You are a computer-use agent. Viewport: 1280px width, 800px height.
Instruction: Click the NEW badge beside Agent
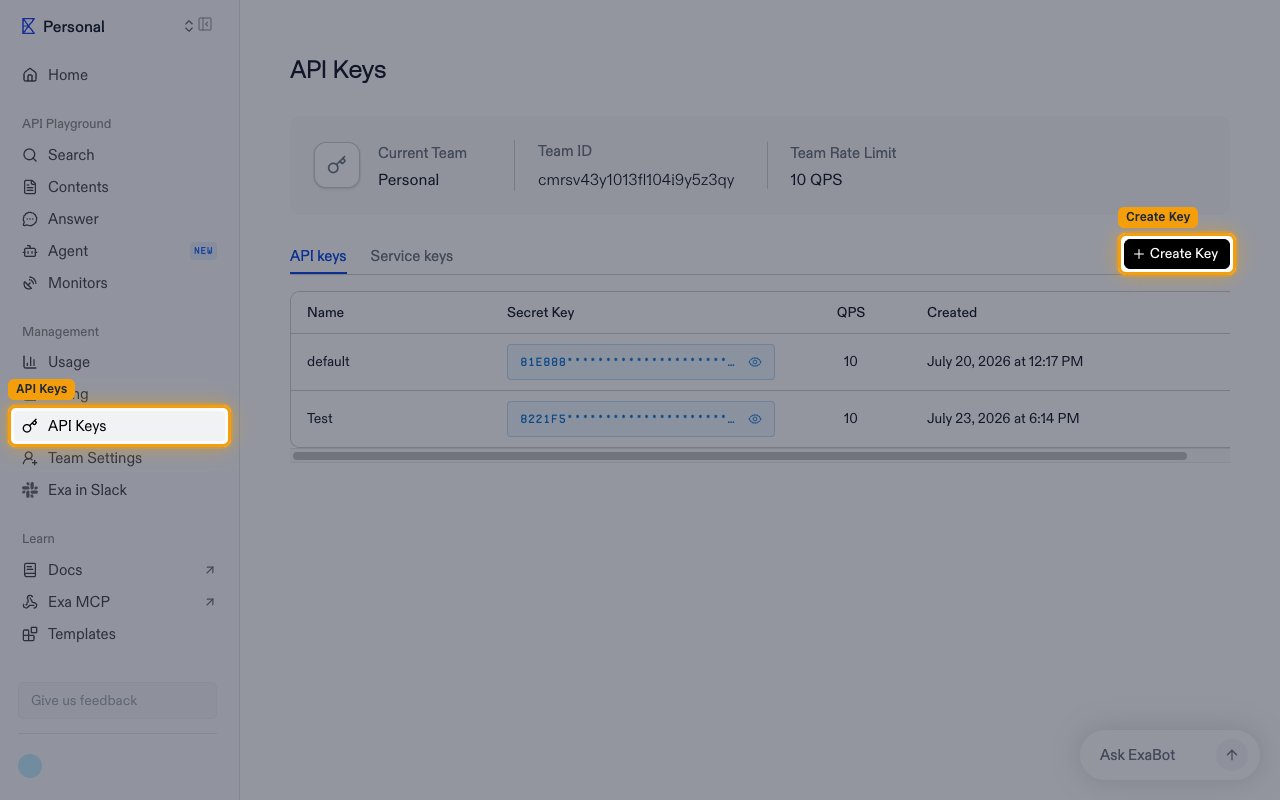tap(204, 251)
